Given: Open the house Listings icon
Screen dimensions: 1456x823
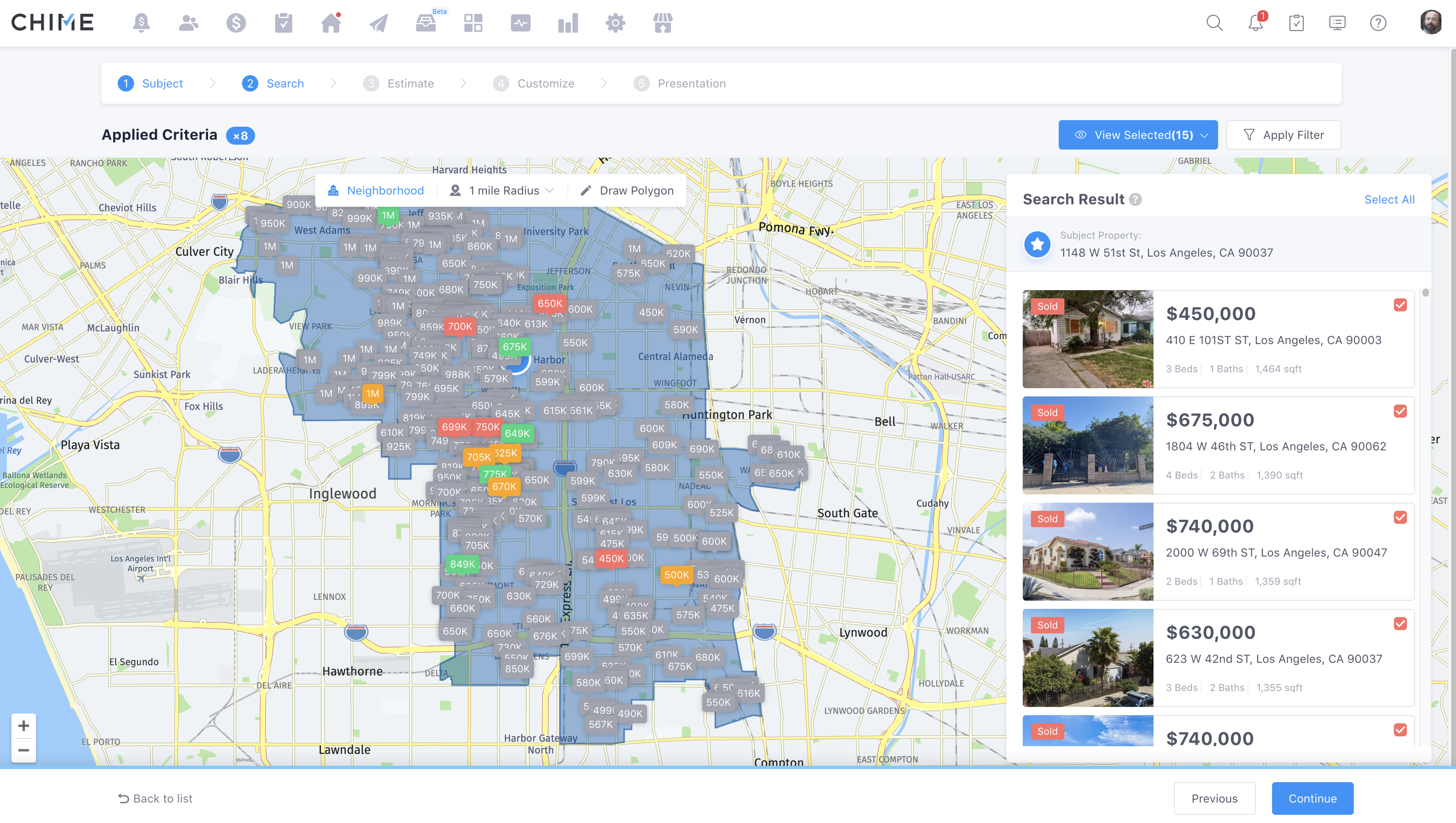Looking at the screenshot, I should click(x=331, y=23).
